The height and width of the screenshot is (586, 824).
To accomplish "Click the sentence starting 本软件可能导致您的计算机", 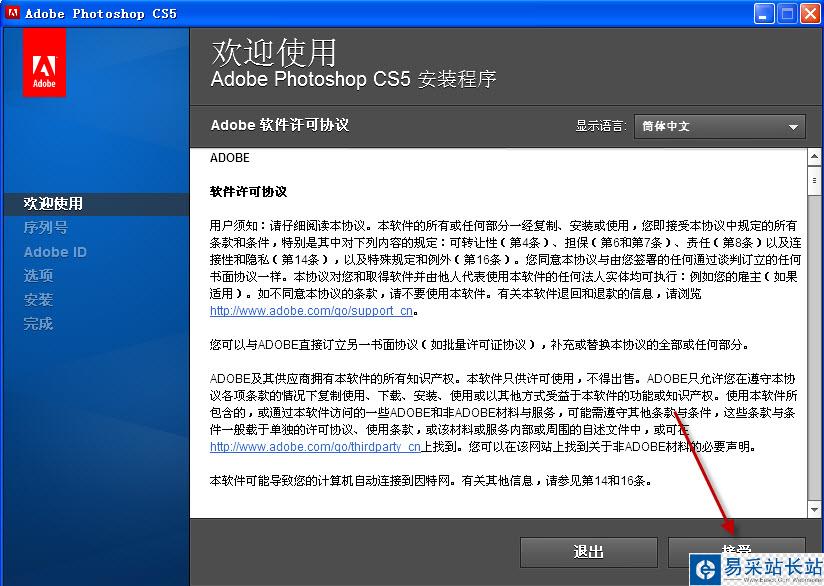I will point(431,480).
